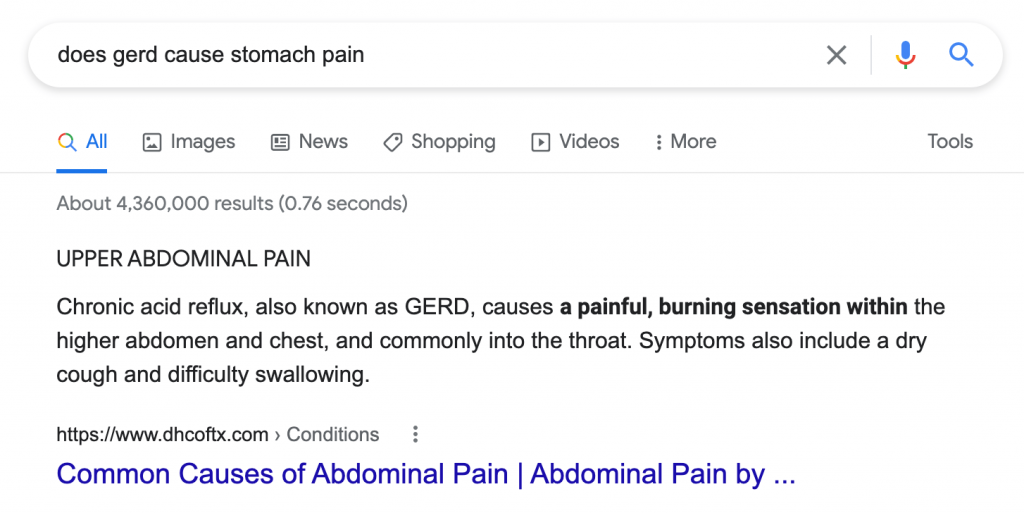Open the Common Causes of Abdominal Pain link
1024x513 pixels.
(x=426, y=474)
